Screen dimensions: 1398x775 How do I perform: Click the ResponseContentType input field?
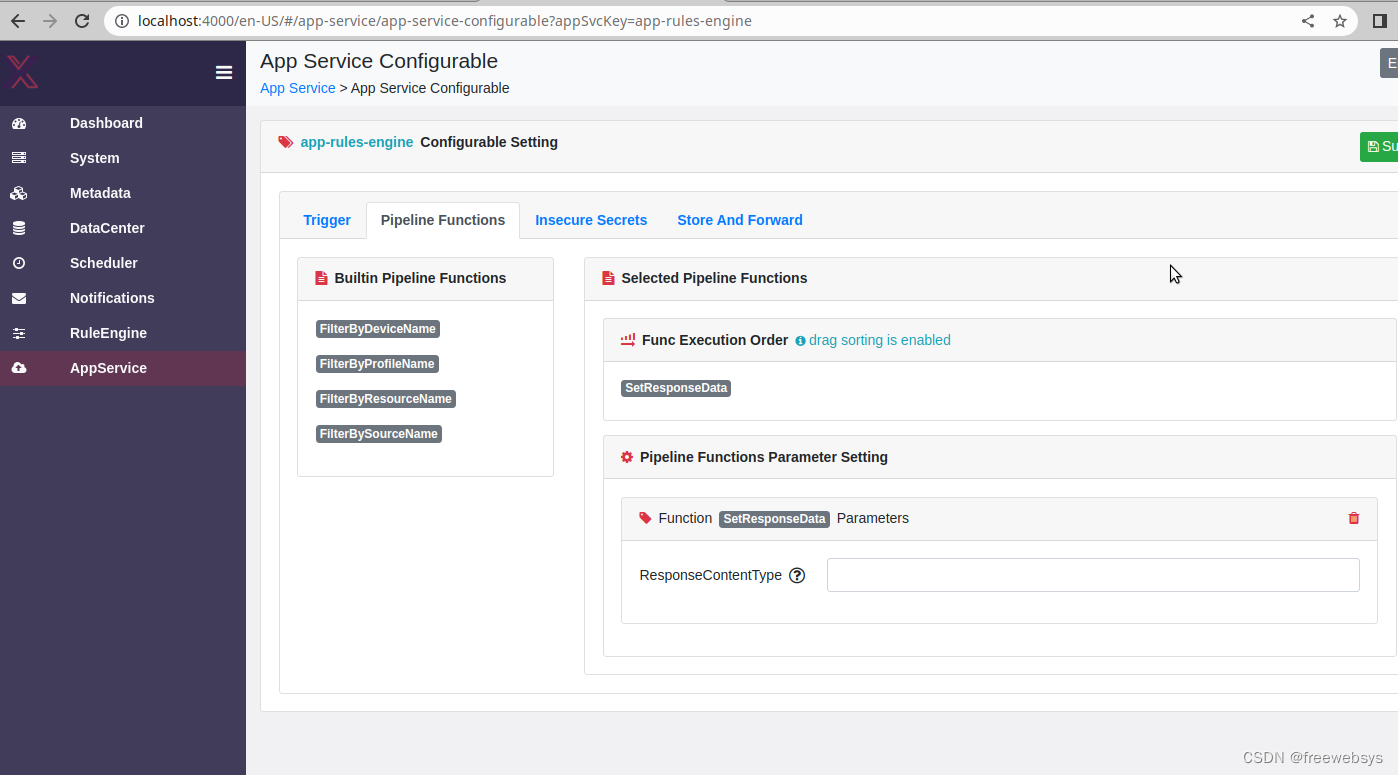1093,575
